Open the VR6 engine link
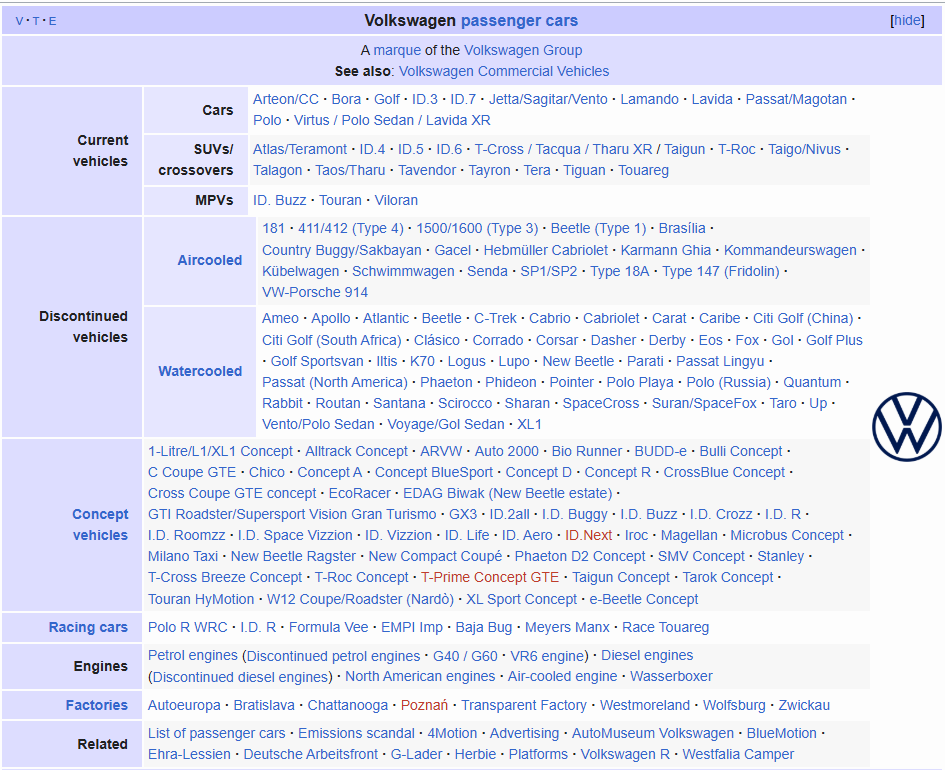Viewport: 945px width, 770px height. 547,656
